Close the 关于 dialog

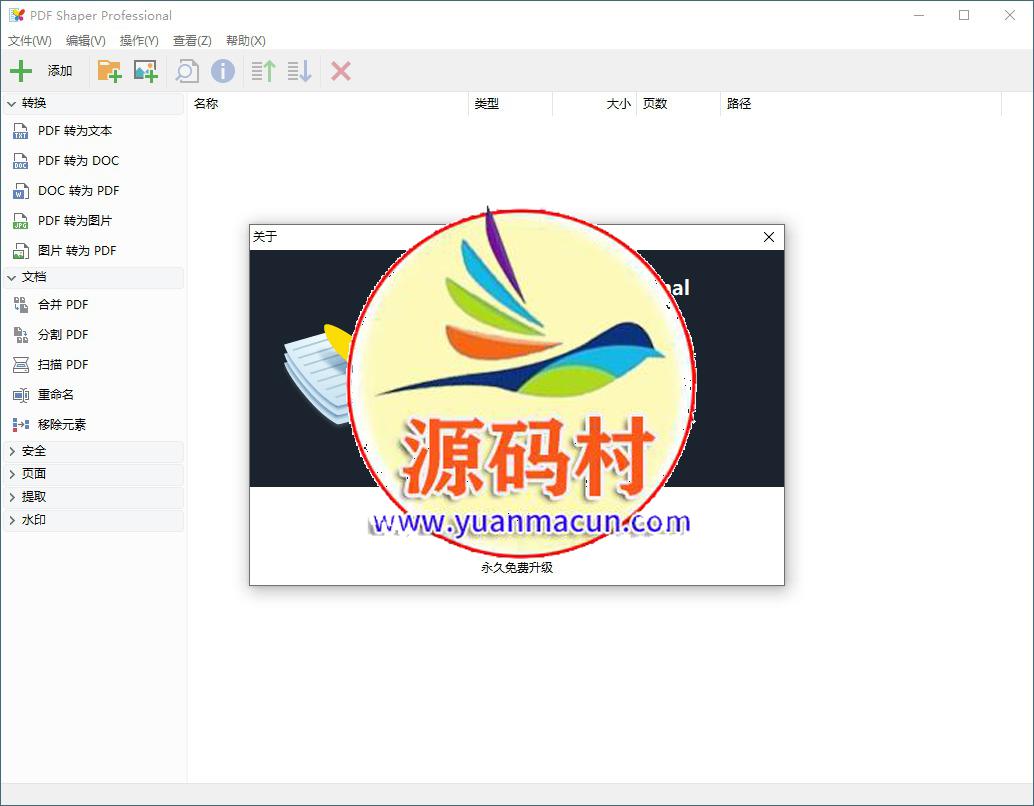pyautogui.click(x=768, y=237)
